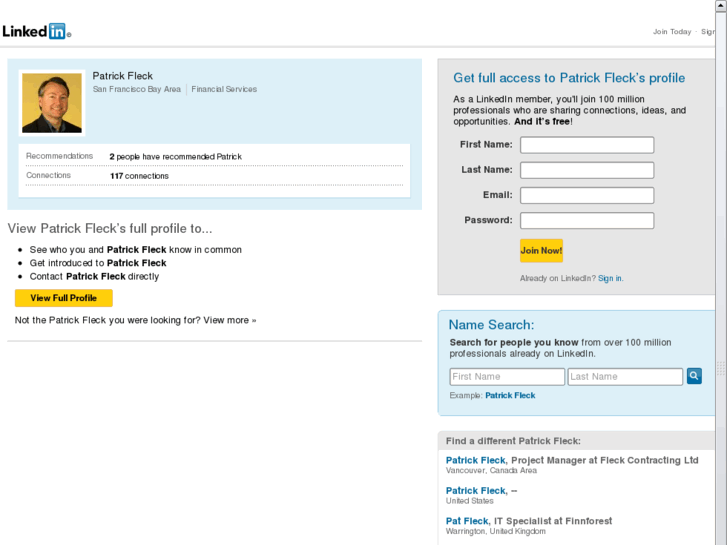Click into the Password field
The height and width of the screenshot is (545, 727).
[587, 220]
